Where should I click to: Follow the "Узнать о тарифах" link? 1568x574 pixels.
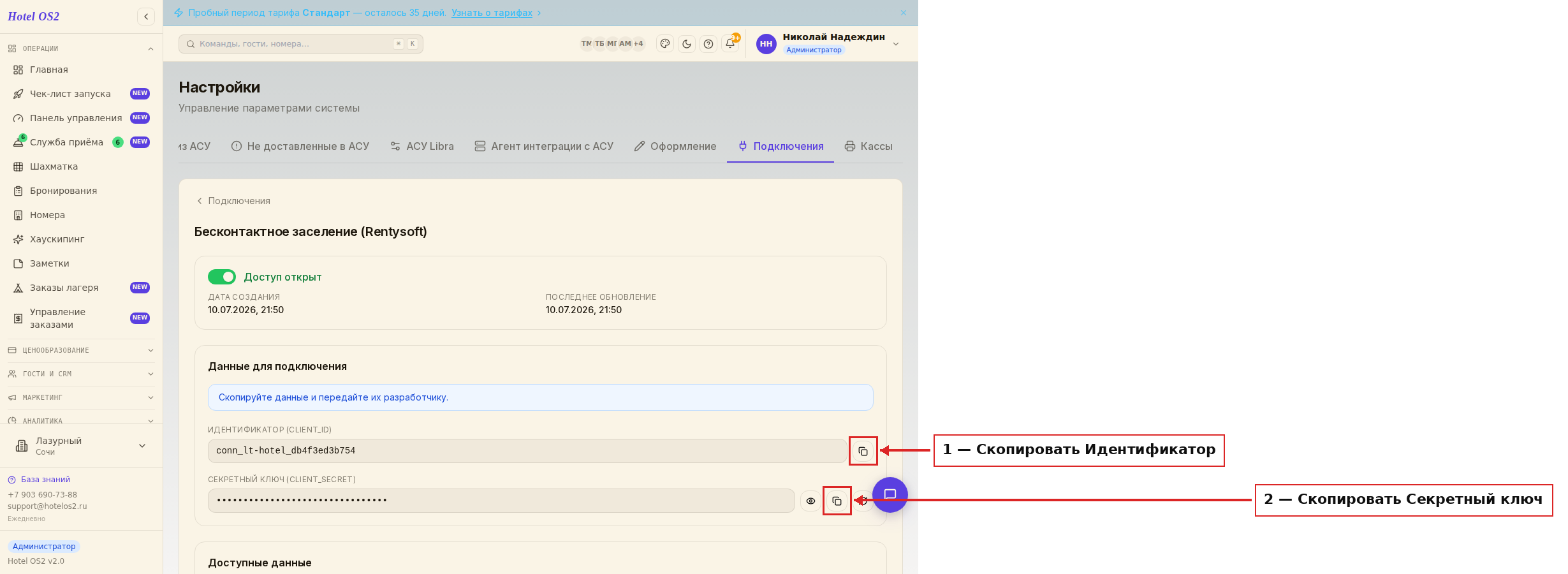[x=492, y=13]
